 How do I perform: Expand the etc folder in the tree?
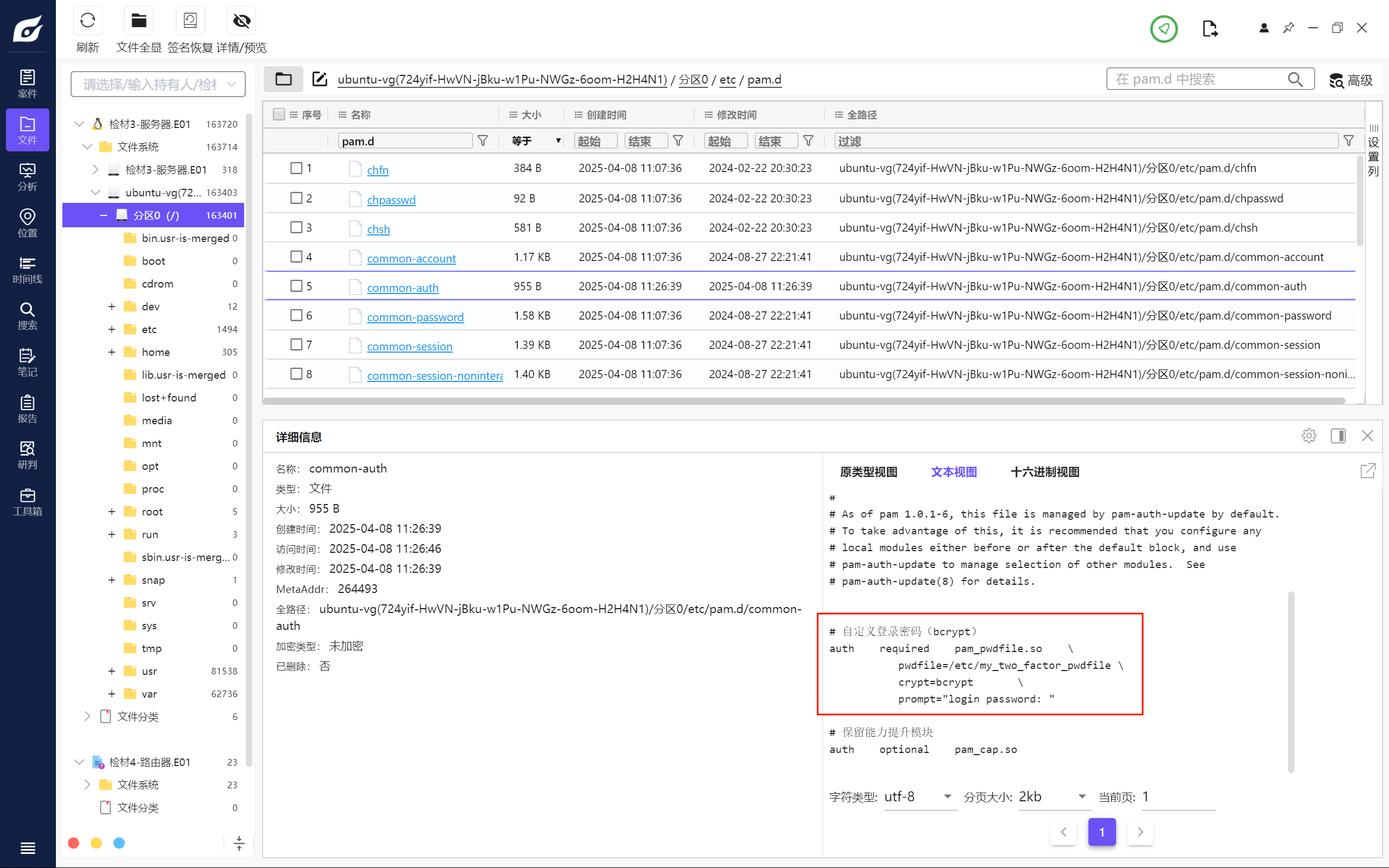(111, 329)
